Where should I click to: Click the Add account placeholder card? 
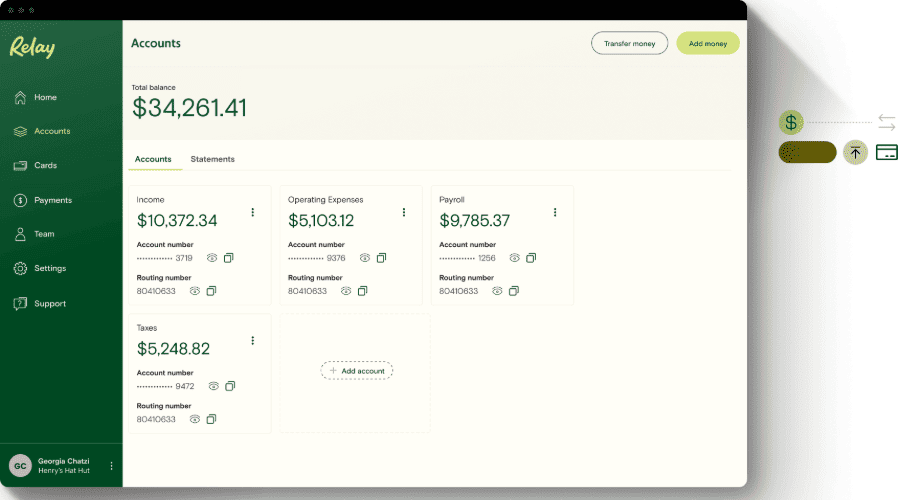point(356,371)
